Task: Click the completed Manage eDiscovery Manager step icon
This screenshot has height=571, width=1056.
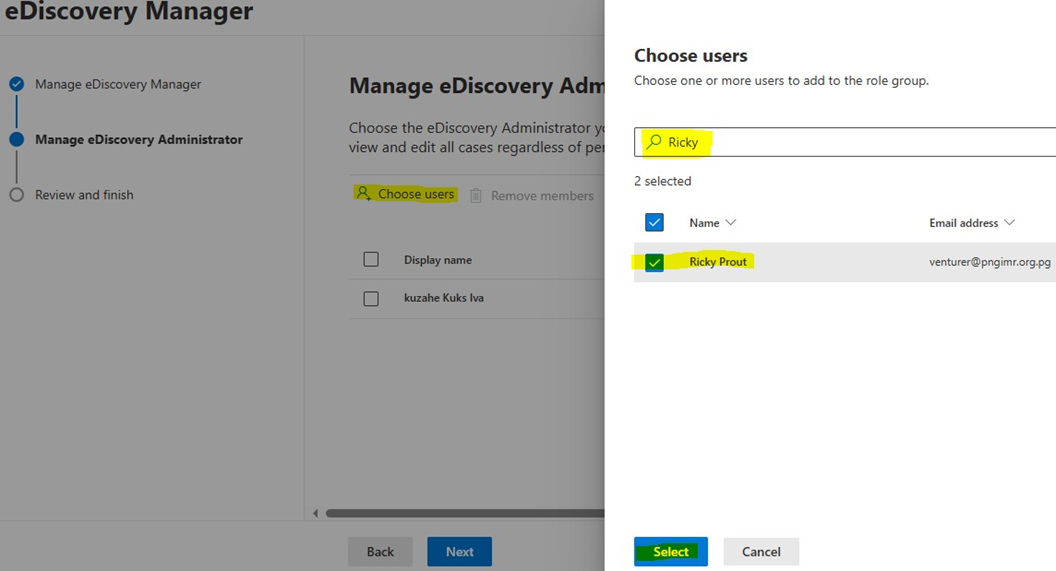Action: click(x=16, y=84)
